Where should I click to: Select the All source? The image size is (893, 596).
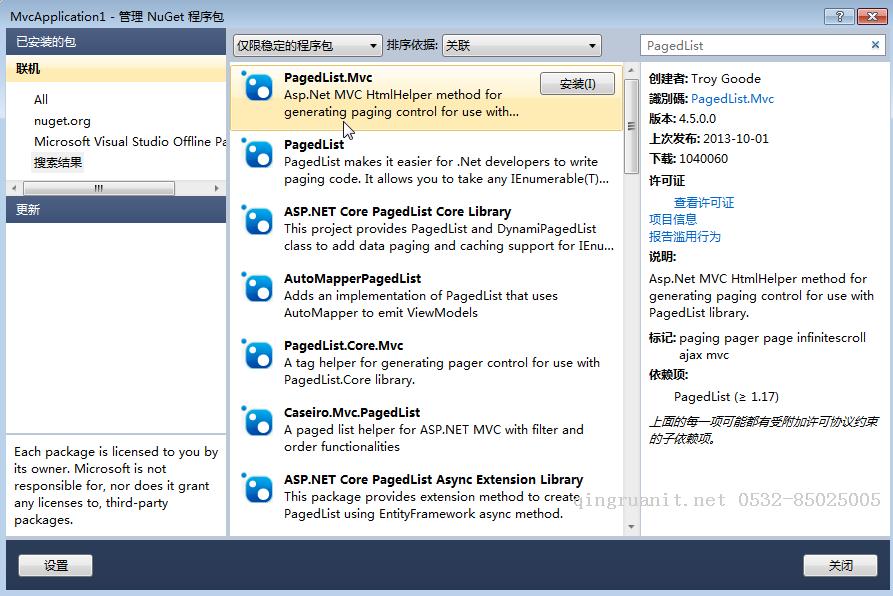[41, 100]
